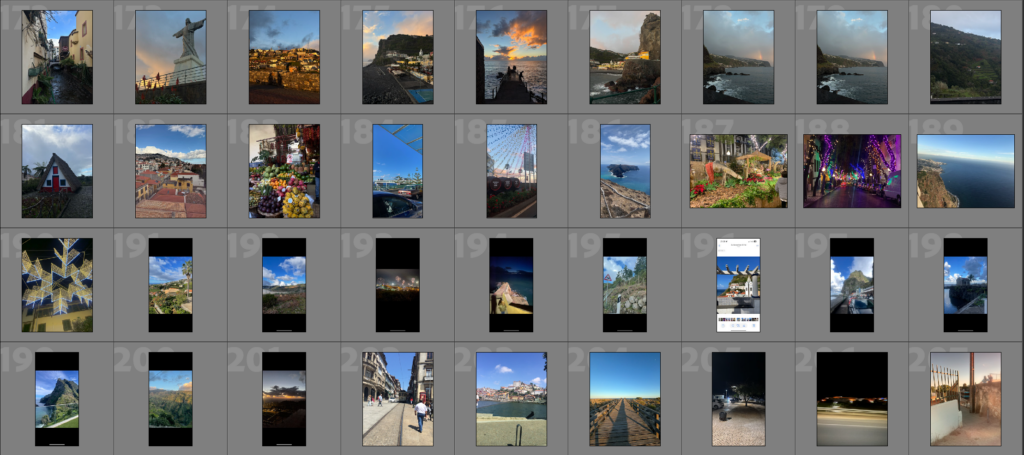This screenshot has height=455, width=1024.
Task: Open the blurry night lights landscape photo
Action: tap(852, 398)
